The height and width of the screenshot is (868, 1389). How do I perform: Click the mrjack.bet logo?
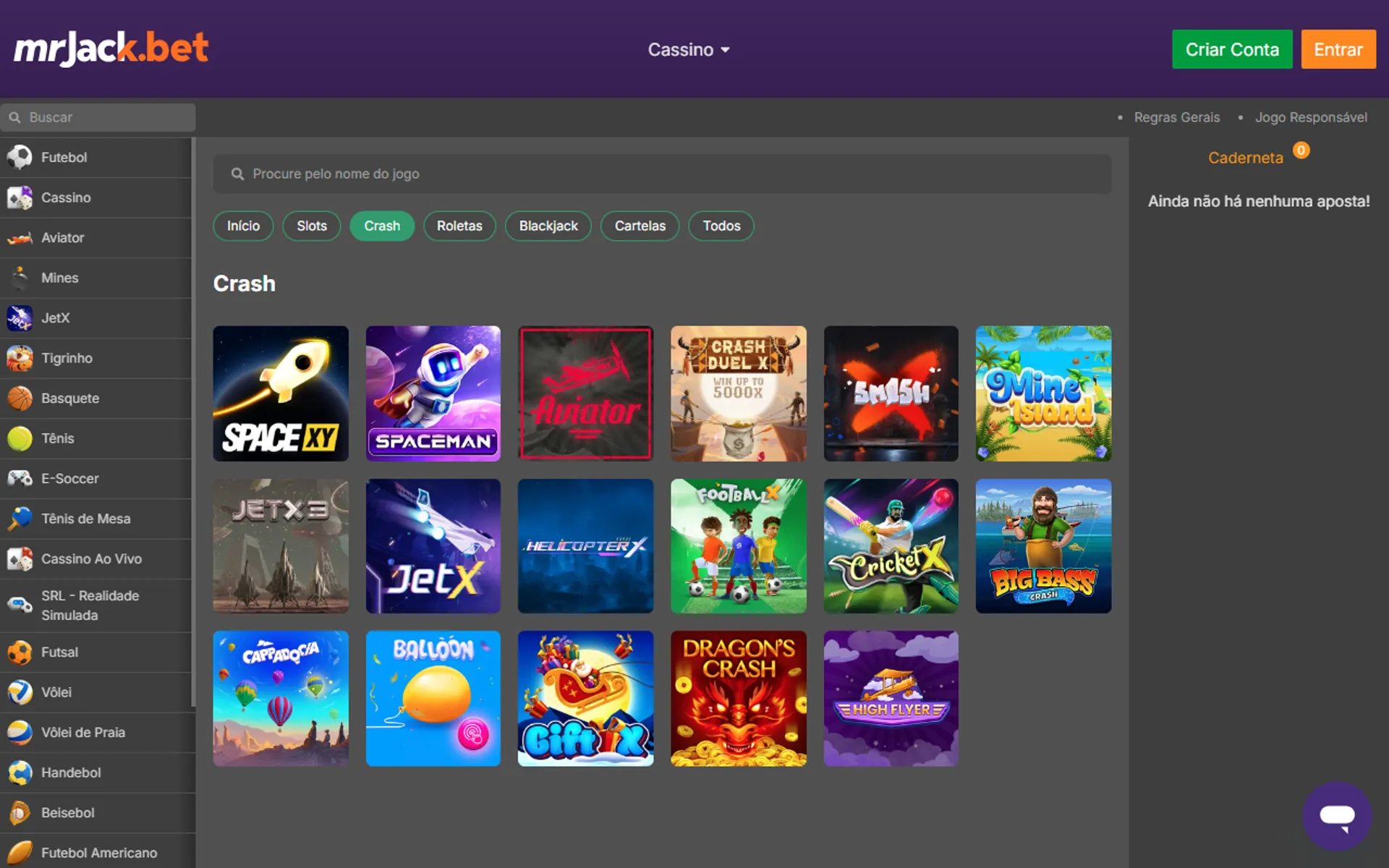tap(111, 48)
